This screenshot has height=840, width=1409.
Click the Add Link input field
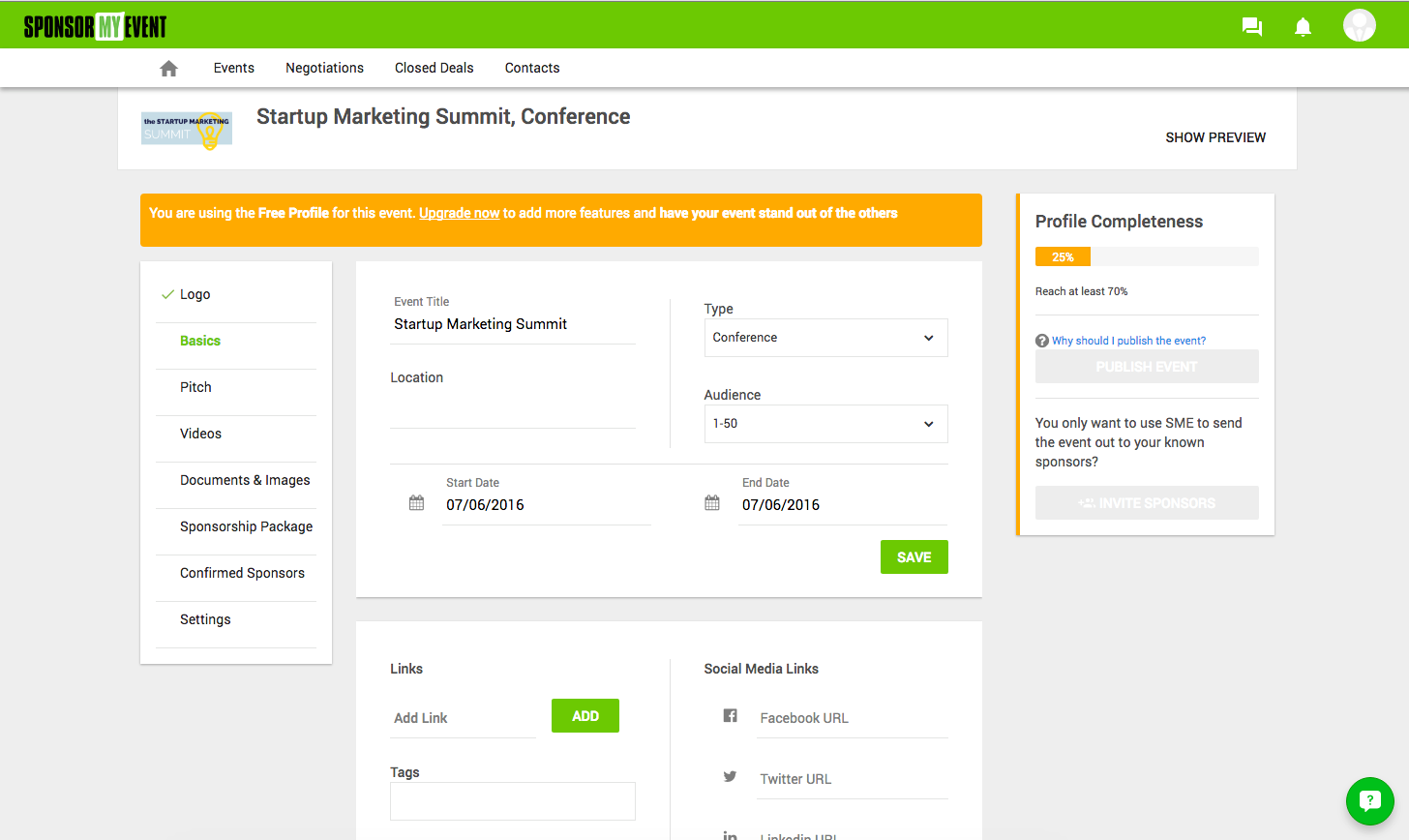(463, 718)
